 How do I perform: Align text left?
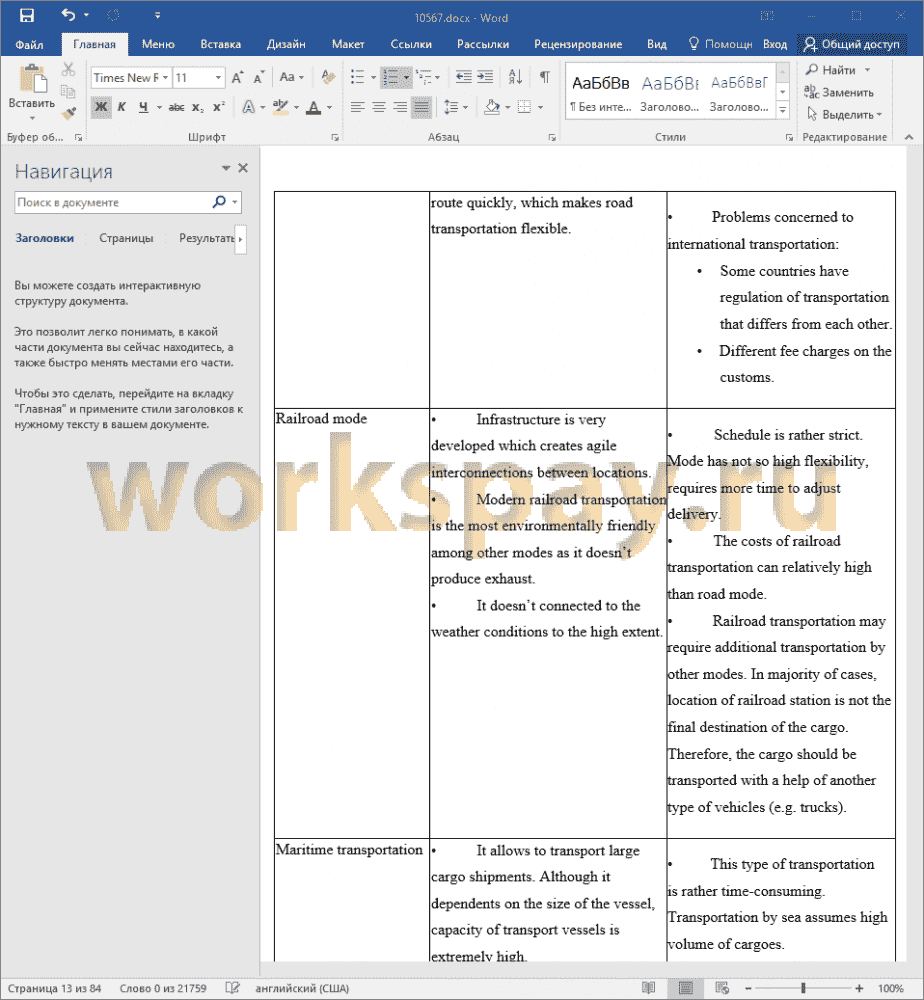click(x=358, y=107)
